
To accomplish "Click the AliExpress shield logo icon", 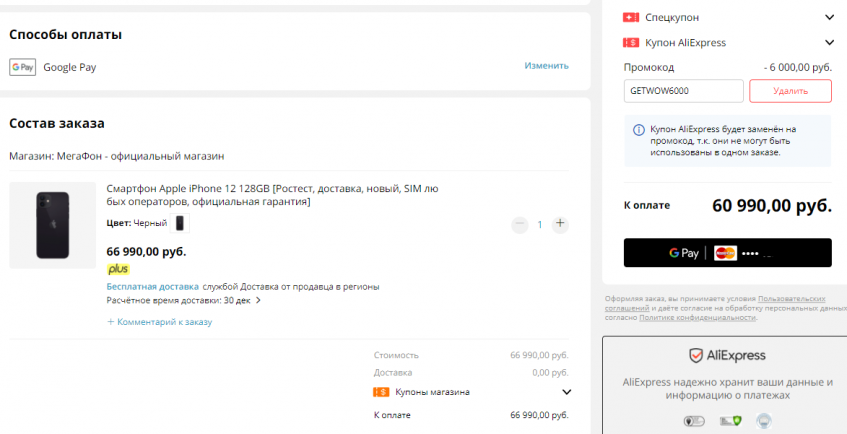I will 695,355.
